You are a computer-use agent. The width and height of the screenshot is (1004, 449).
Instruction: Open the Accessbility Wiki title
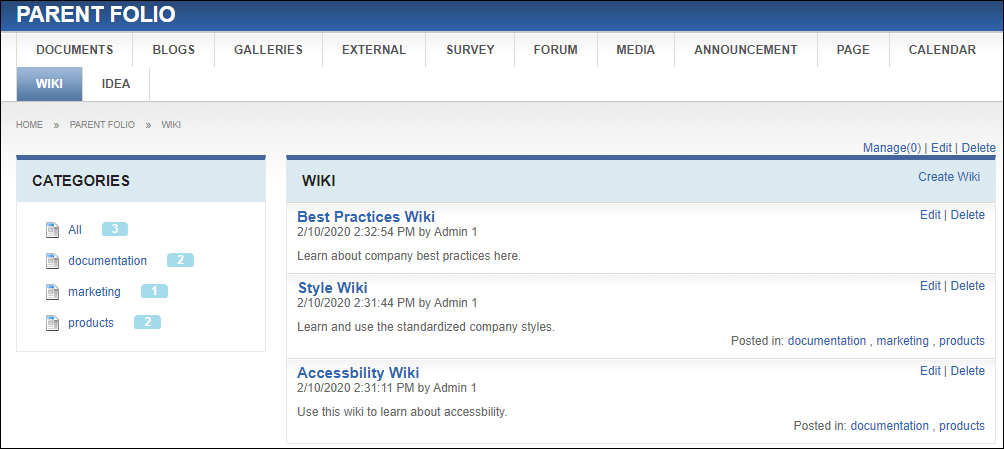(x=359, y=373)
